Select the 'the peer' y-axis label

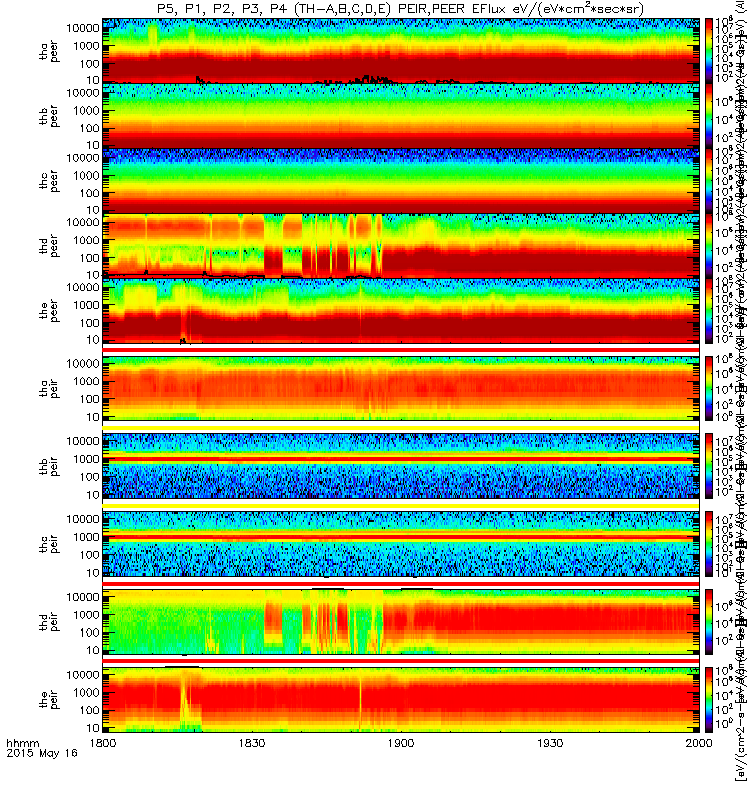pos(49,311)
